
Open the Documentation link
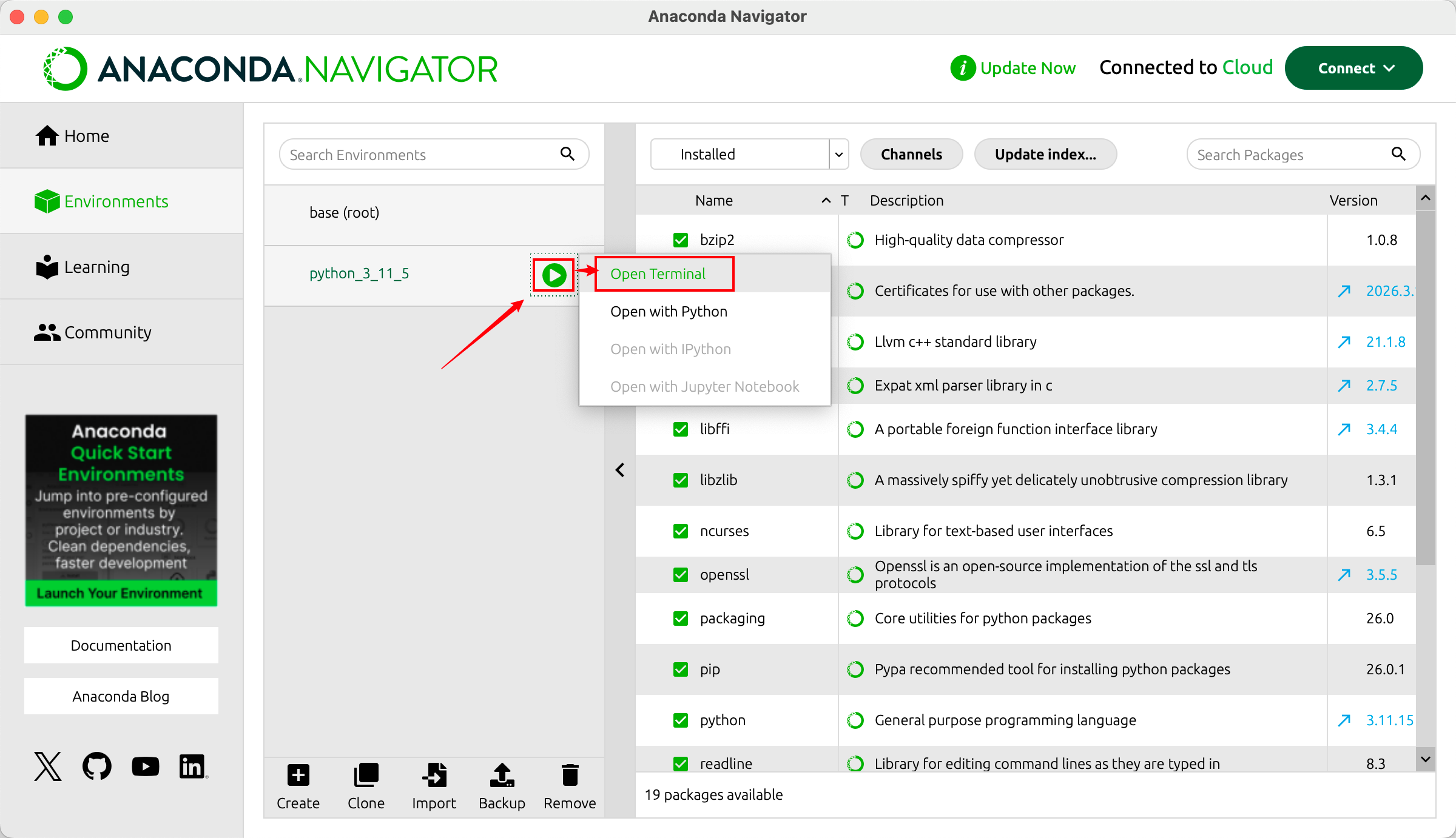[121, 645]
